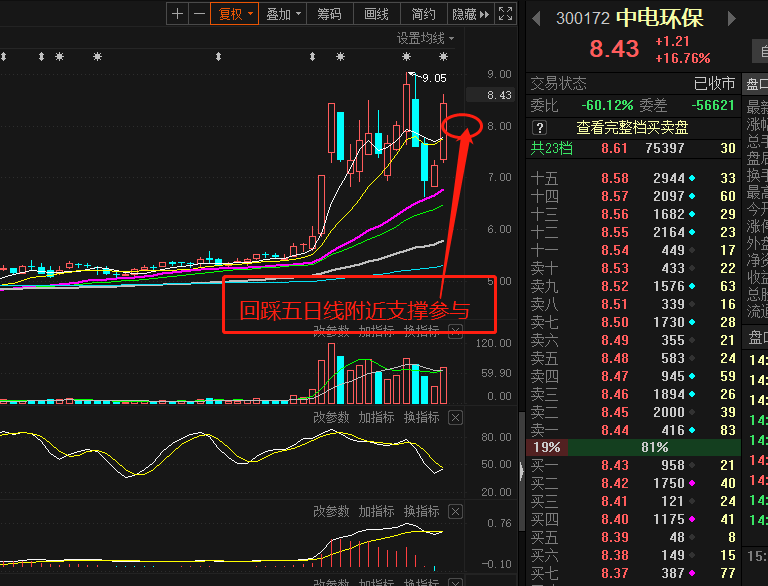This screenshot has width=768, height=586.
Task: Click 加指标 in the volume panel
Action: [376, 331]
